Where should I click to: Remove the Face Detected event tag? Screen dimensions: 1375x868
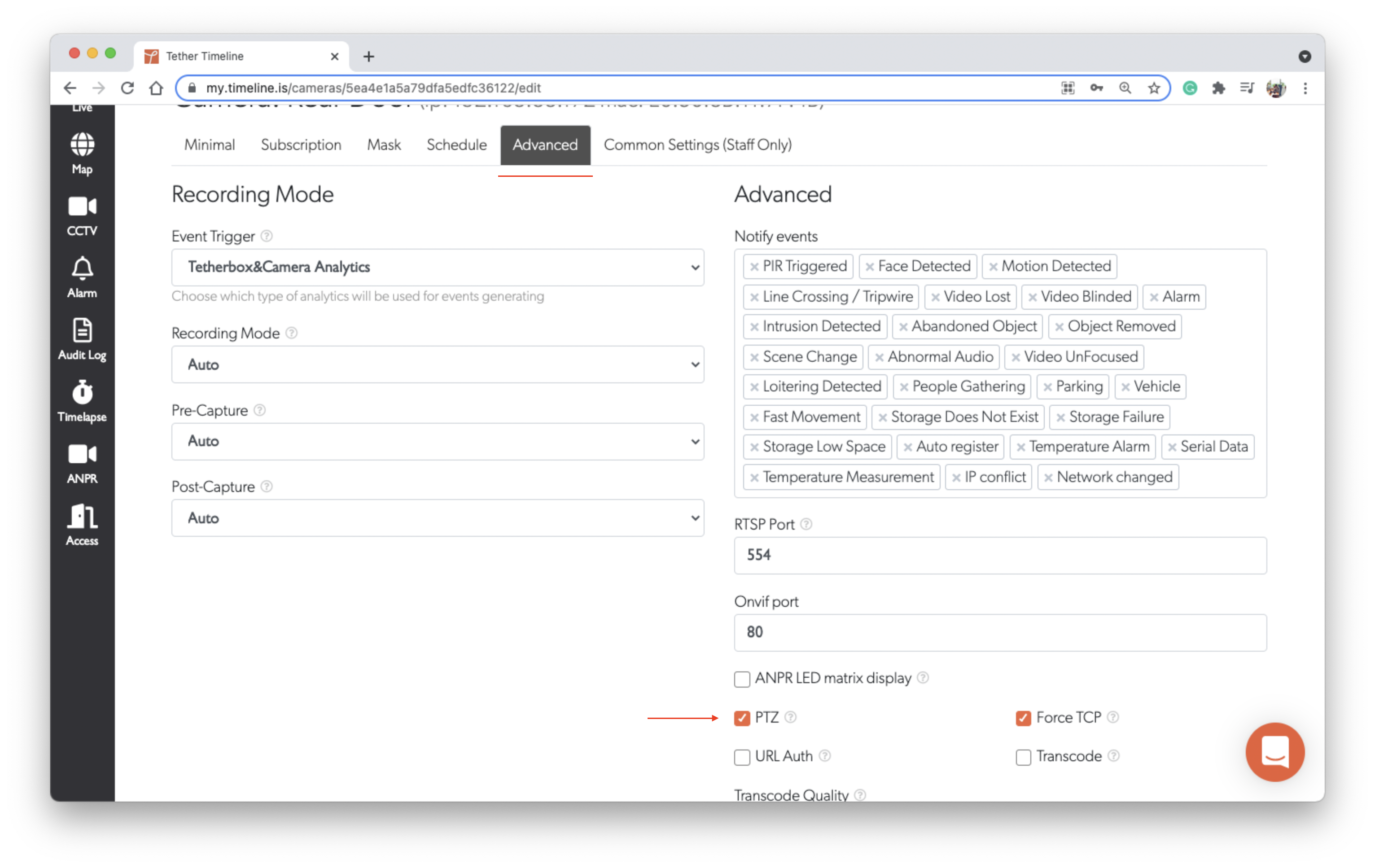pos(870,266)
